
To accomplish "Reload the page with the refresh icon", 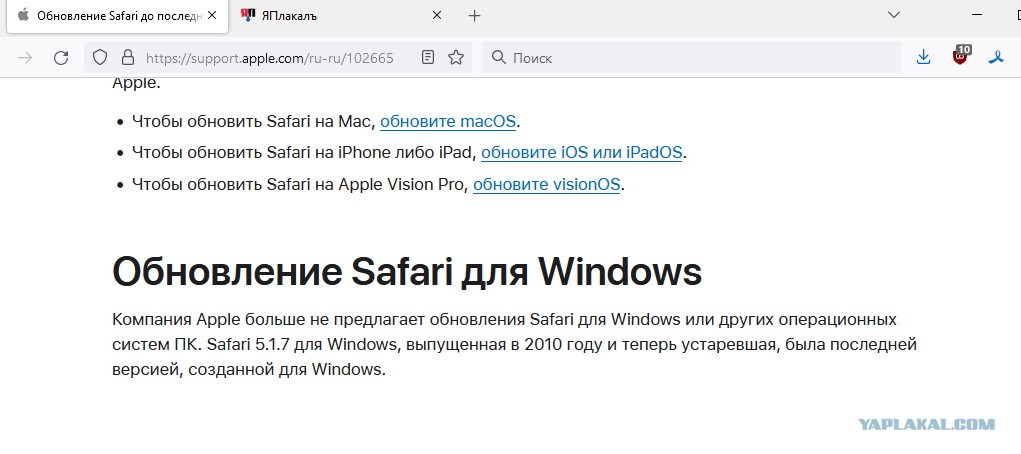I will (x=61, y=58).
